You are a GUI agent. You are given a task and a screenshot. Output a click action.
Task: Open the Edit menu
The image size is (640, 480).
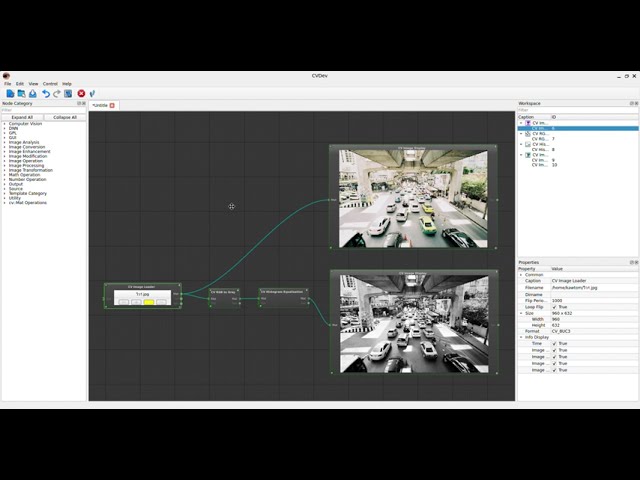(x=20, y=84)
